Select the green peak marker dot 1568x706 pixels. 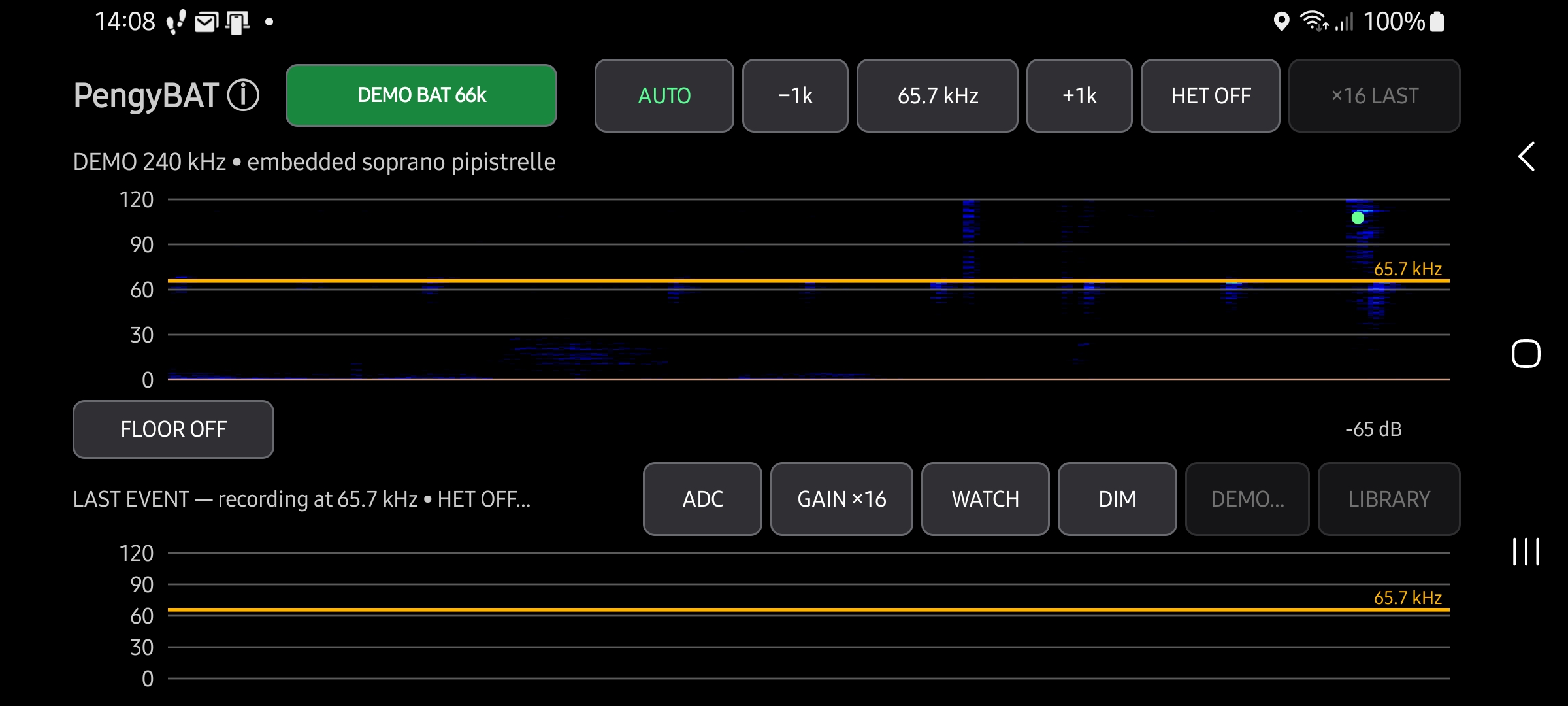coord(1358,218)
